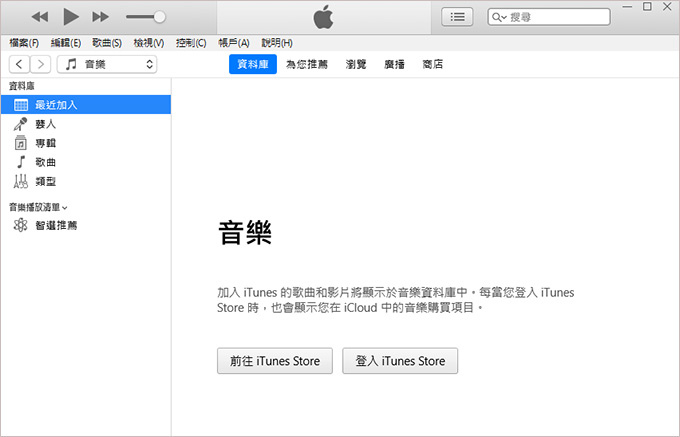Go forward with the right arrow button
680x437 pixels.
pos(40,64)
